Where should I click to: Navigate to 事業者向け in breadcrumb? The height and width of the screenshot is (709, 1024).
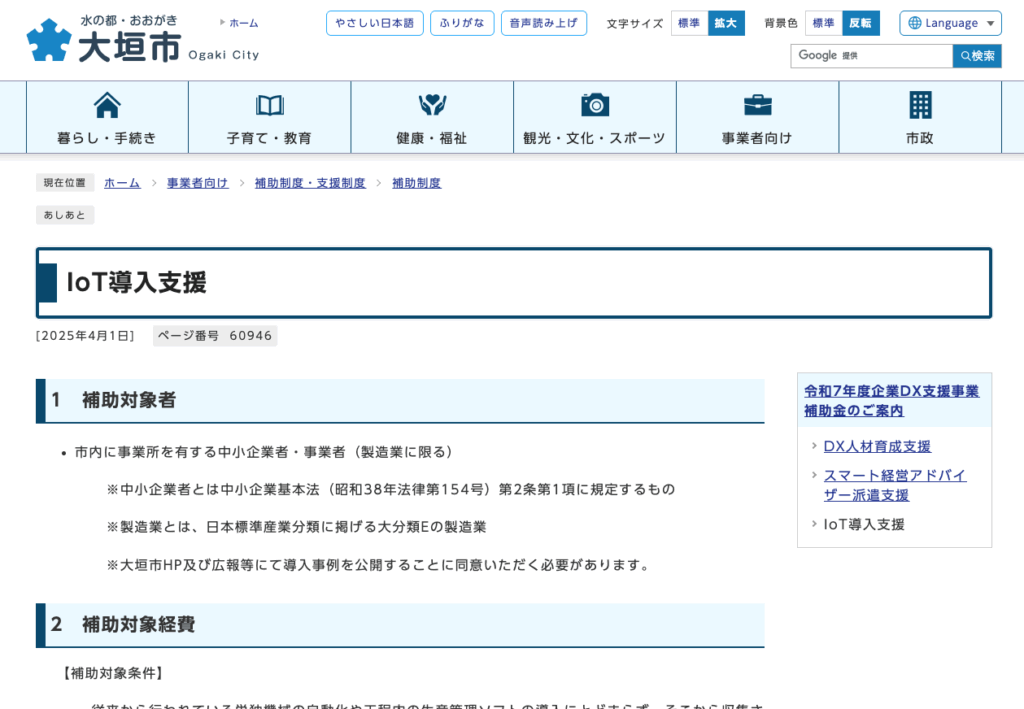pyautogui.click(x=197, y=183)
